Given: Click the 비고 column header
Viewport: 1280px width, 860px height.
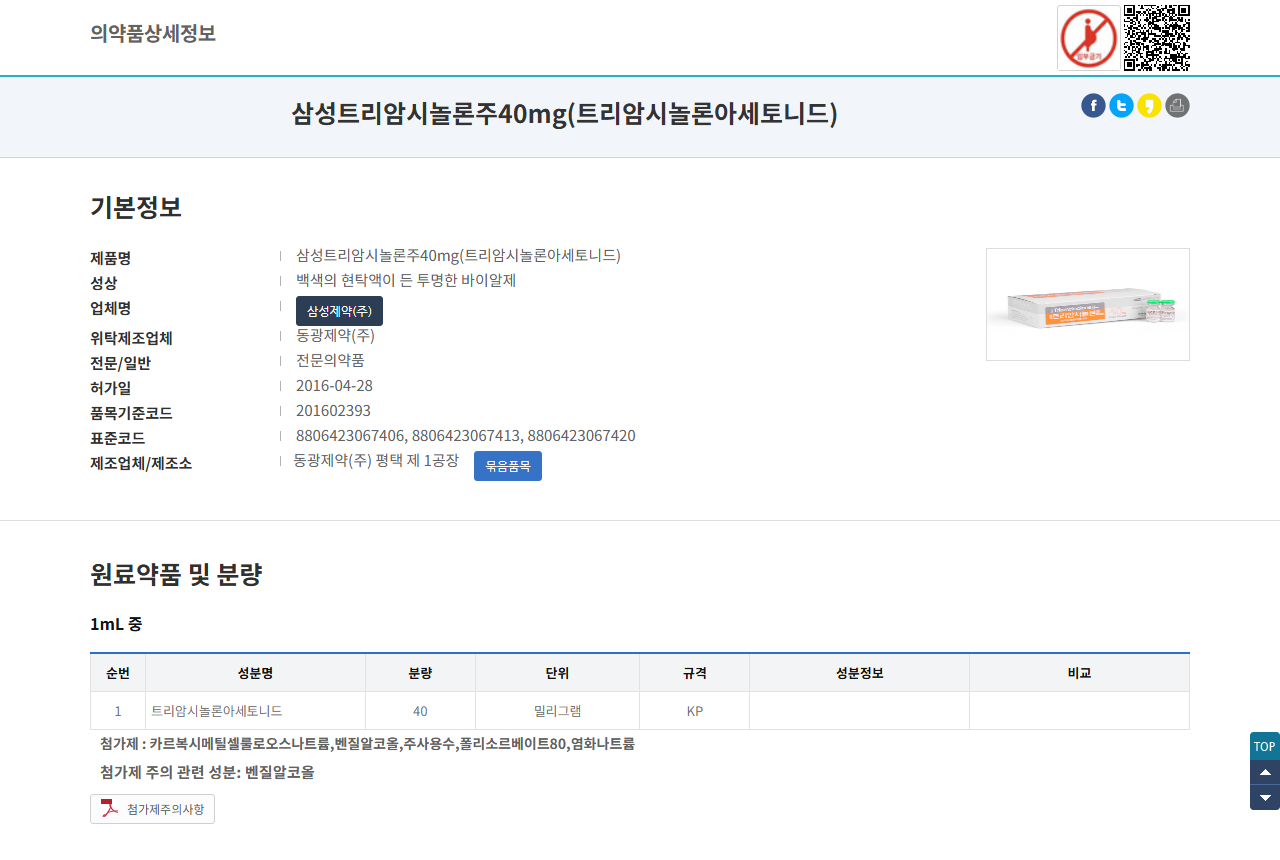Looking at the screenshot, I should (x=1079, y=673).
